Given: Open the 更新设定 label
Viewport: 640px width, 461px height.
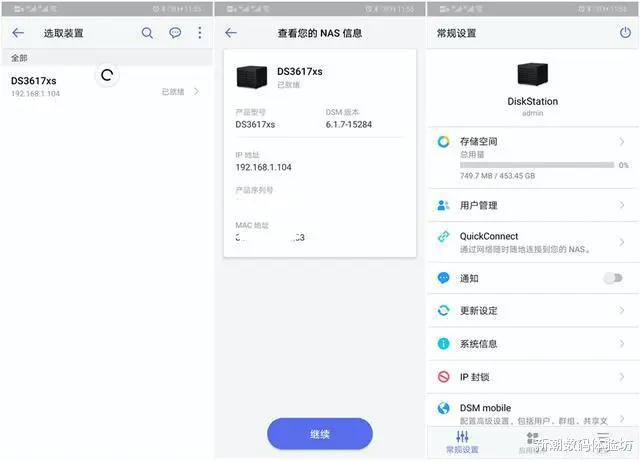Looking at the screenshot, I should pyautogui.click(x=478, y=311).
